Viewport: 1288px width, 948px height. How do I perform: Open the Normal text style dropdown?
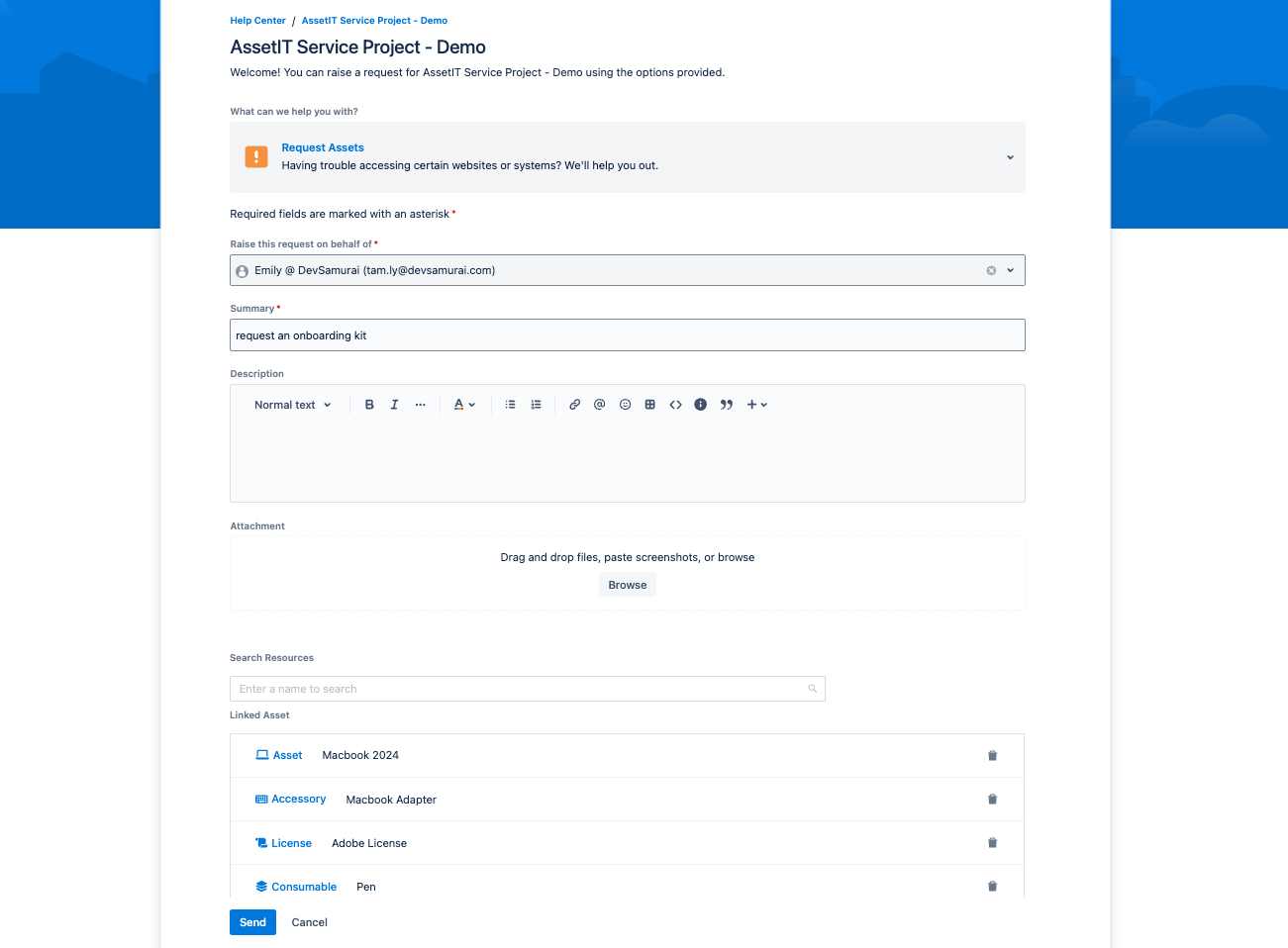[x=292, y=405]
